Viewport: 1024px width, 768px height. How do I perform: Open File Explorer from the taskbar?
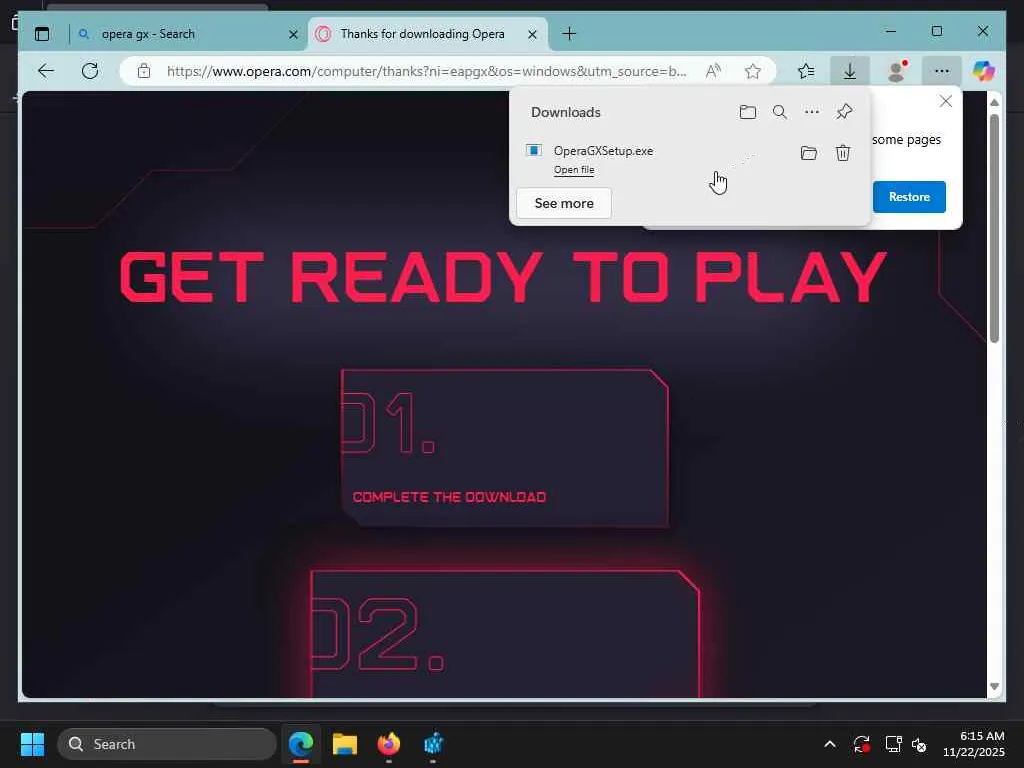click(x=345, y=744)
